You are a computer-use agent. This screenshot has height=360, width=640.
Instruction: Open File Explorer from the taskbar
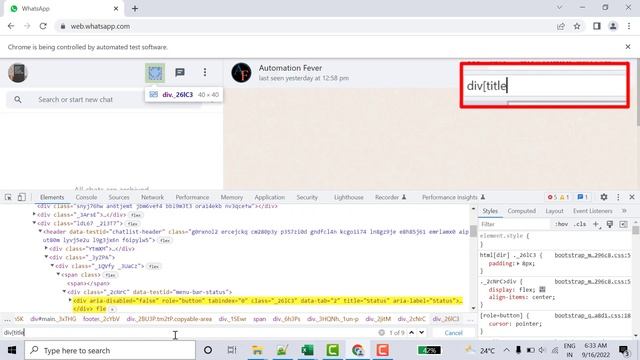point(257,350)
